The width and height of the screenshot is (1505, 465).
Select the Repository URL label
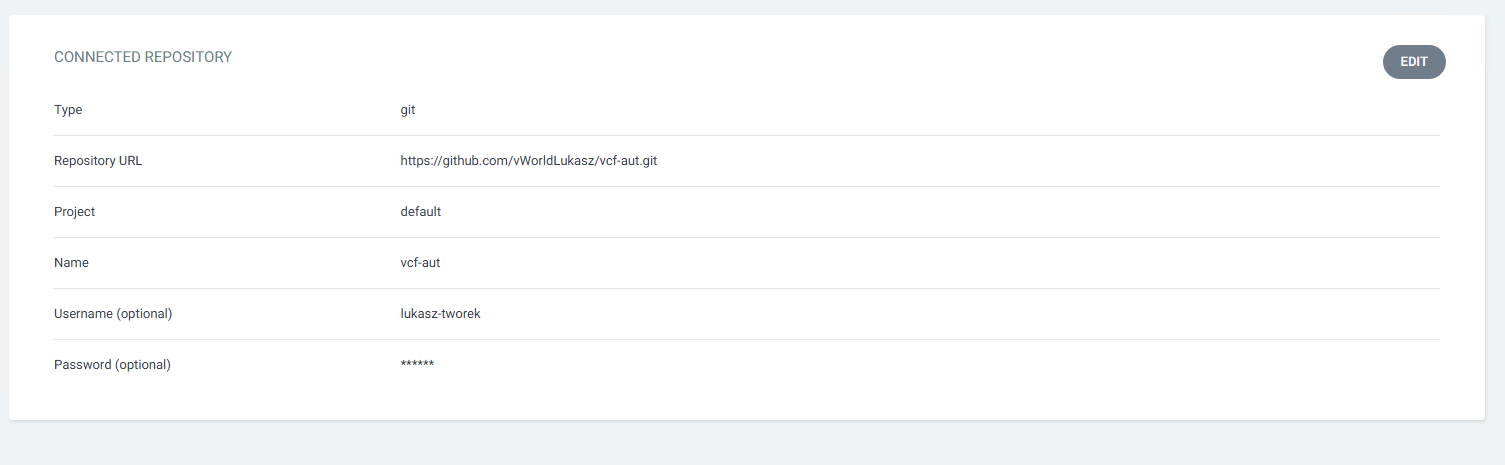(x=98, y=161)
